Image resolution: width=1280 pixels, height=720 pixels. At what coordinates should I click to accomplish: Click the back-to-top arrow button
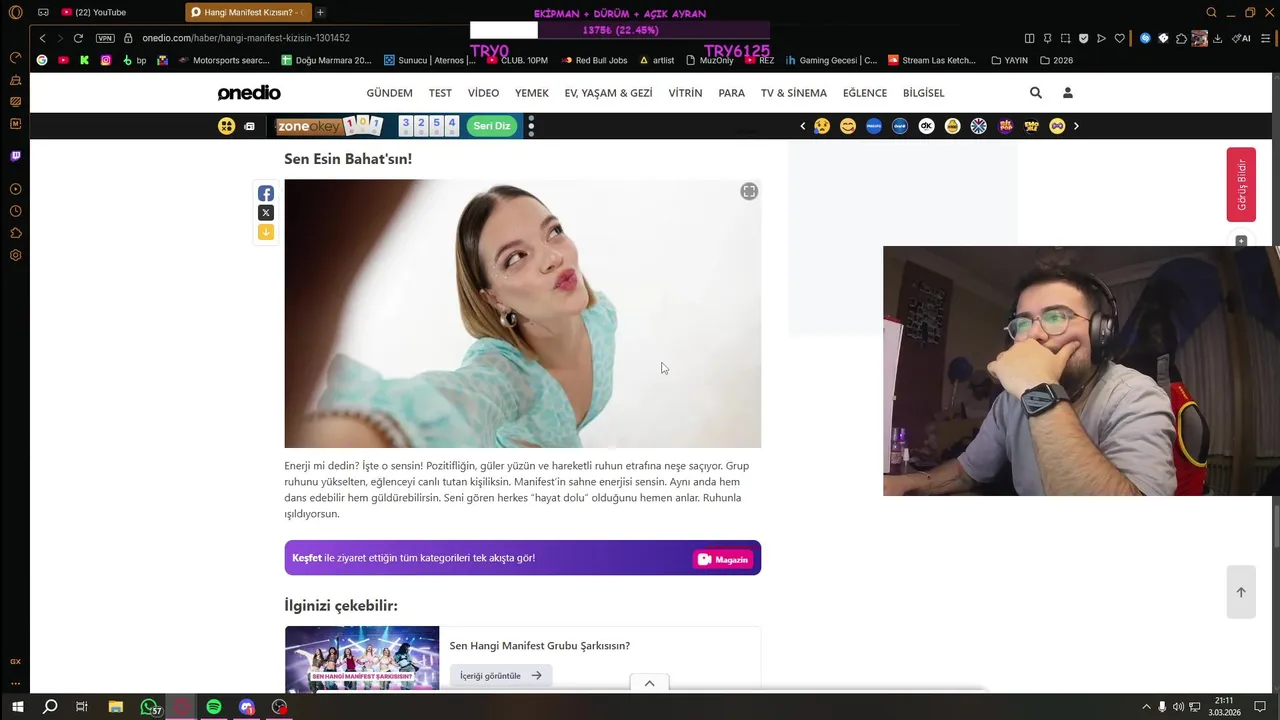coord(1241,592)
